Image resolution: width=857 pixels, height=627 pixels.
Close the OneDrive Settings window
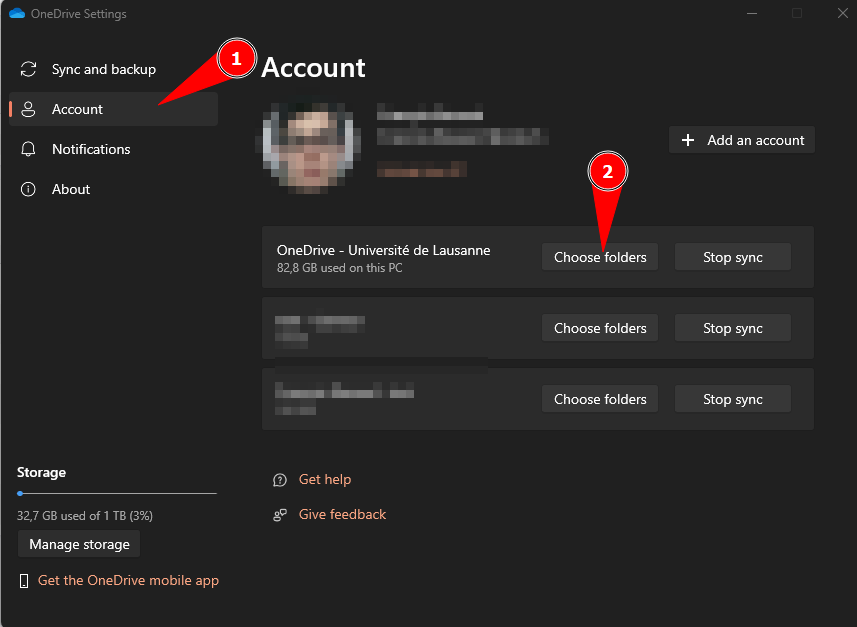point(838,14)
